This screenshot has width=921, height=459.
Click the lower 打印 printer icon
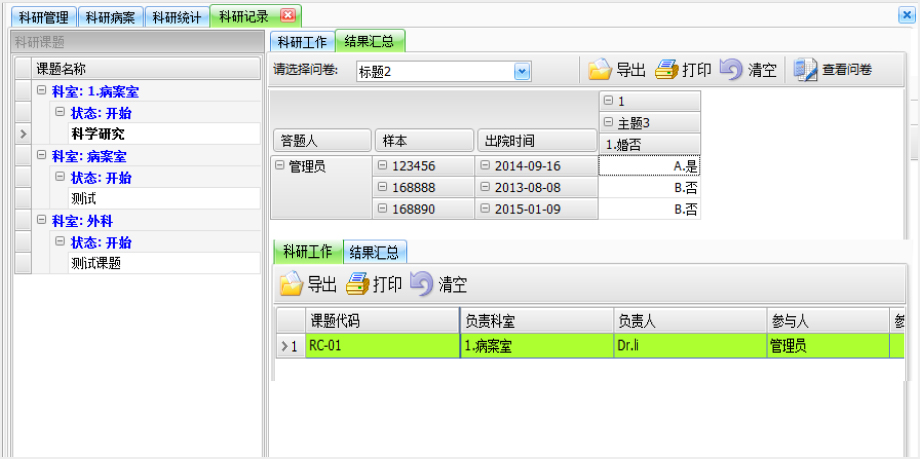(358, 284)
